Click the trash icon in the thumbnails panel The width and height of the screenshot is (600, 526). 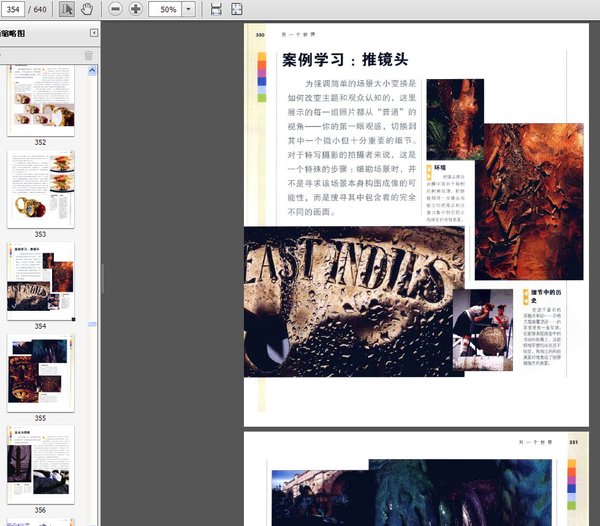[88, 55]
